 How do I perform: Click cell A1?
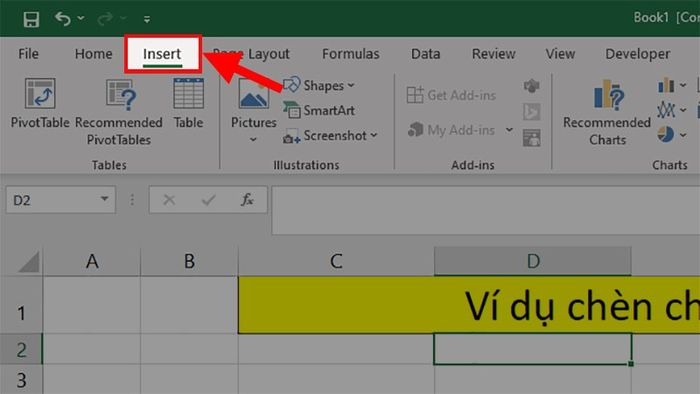[92, 305]
